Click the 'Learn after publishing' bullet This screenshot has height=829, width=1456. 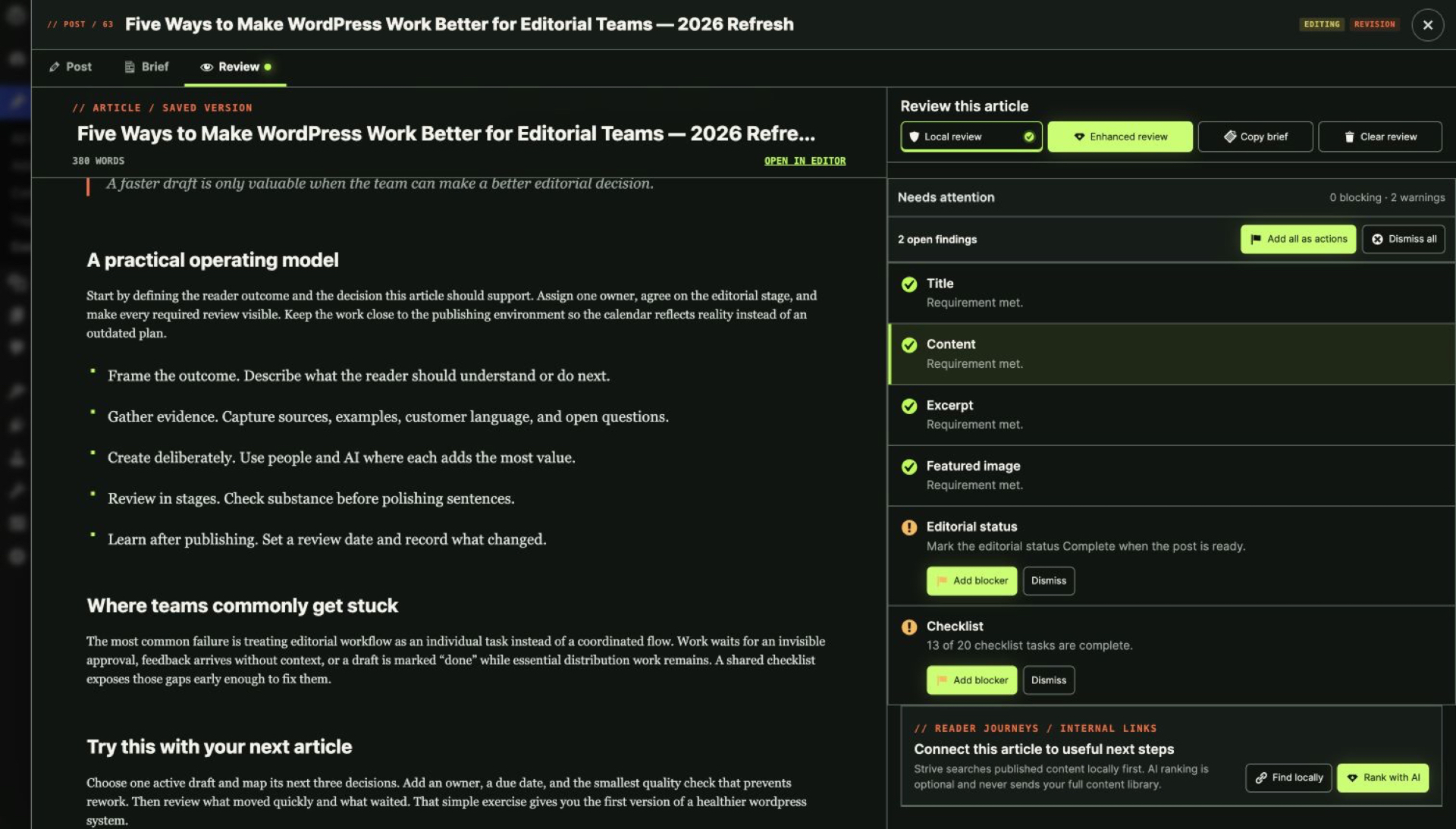pyautogui.click(x=327, y=540)
